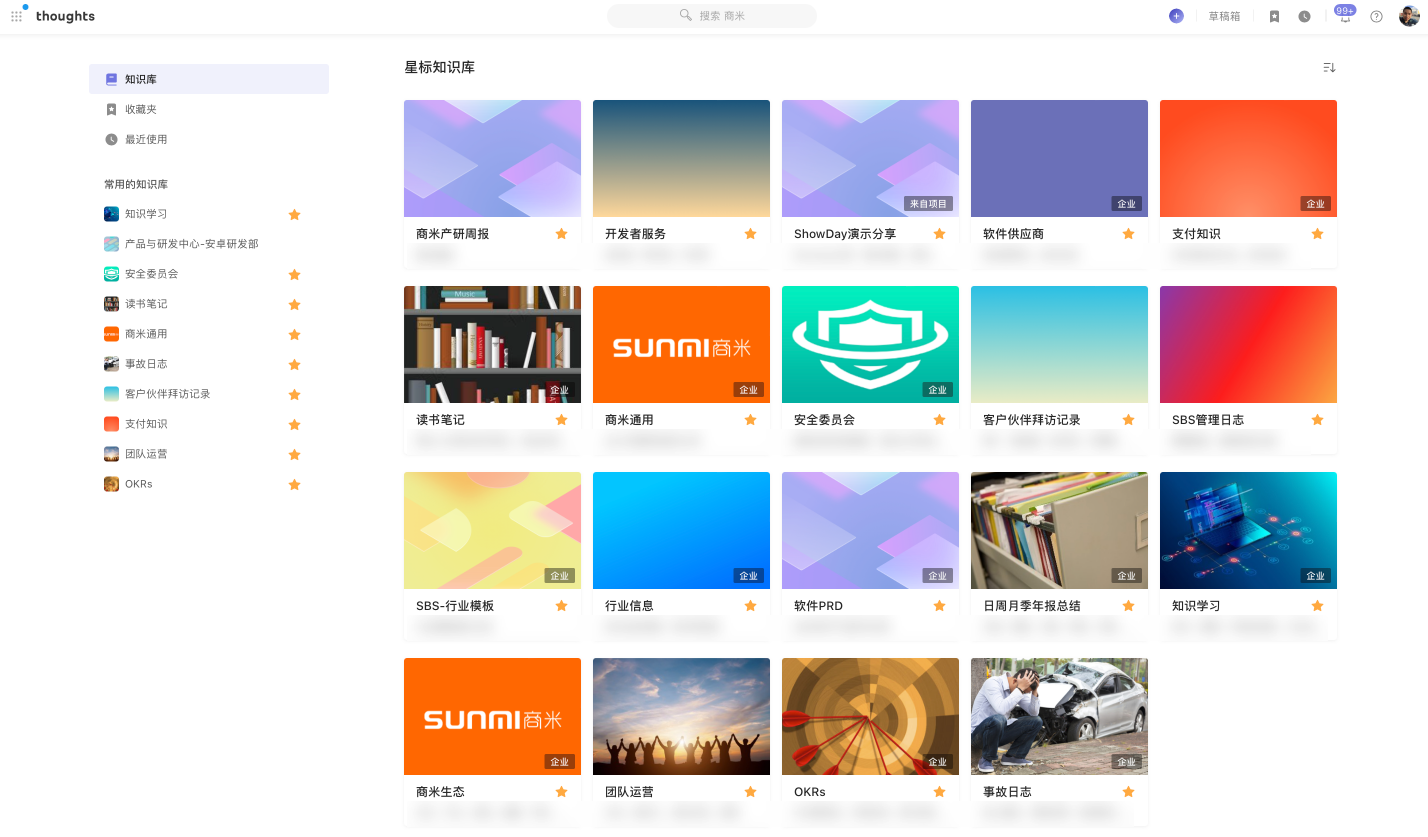
Task: Open 草稿箱 drafts
Action: 1224,16
